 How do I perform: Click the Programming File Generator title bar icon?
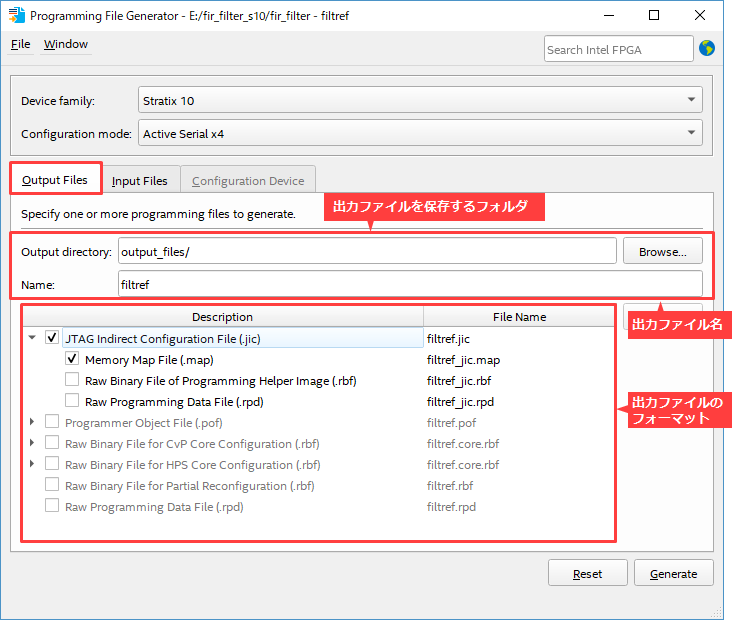click(x=15, y=16)
